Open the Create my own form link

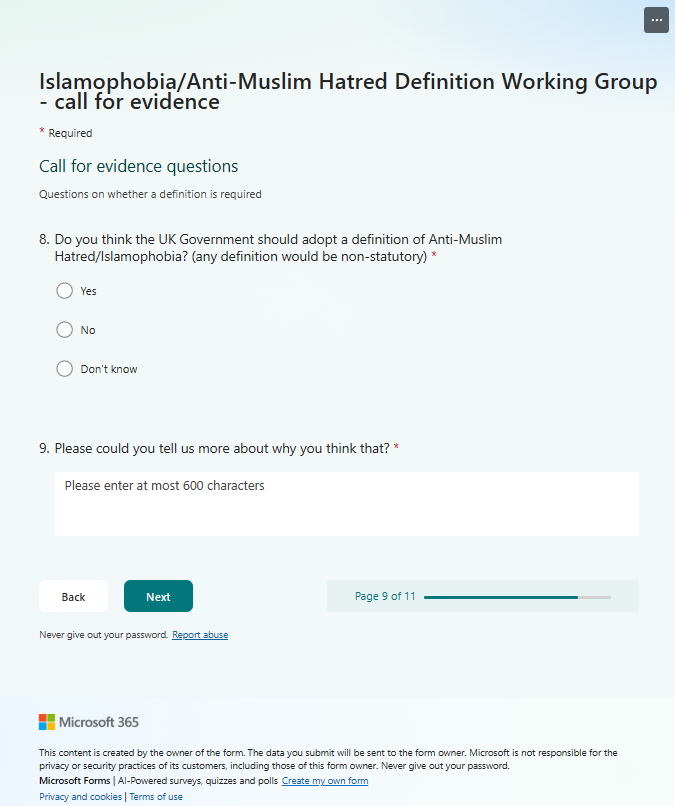[x=325, y=781]
